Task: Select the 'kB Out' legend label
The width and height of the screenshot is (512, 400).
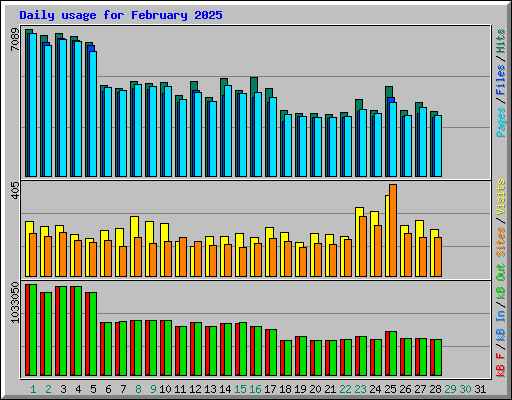Action: [x=500, y=281]
